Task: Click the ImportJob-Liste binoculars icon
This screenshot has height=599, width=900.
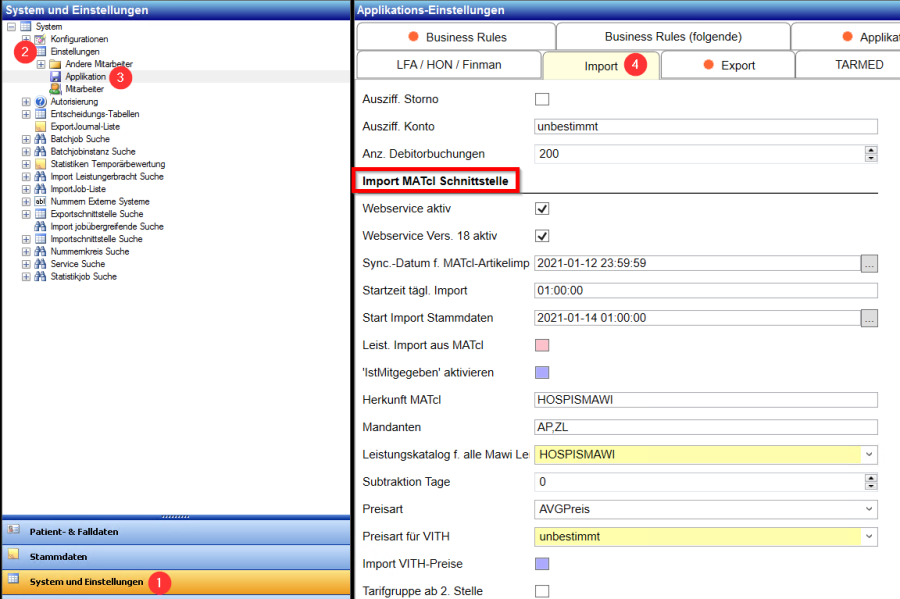Action: (x=40, y=189)
